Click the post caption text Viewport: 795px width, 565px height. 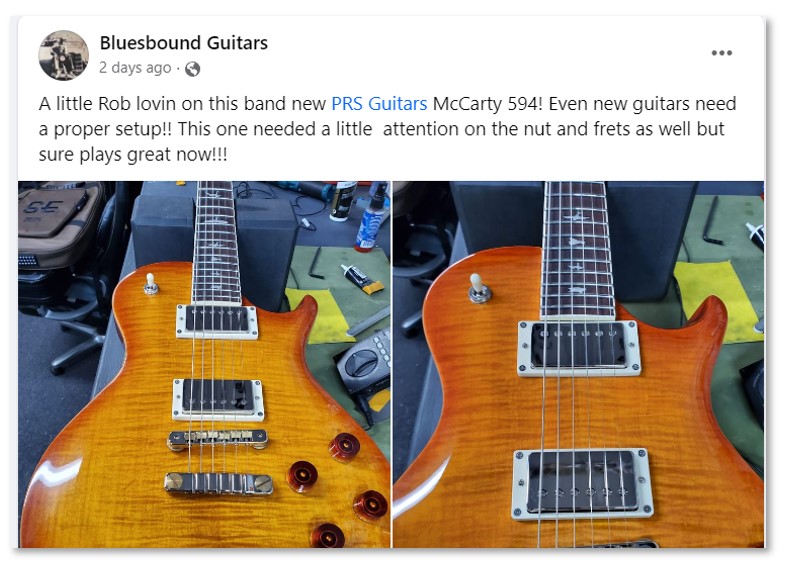pyautogui.click(x=387, y=129)
